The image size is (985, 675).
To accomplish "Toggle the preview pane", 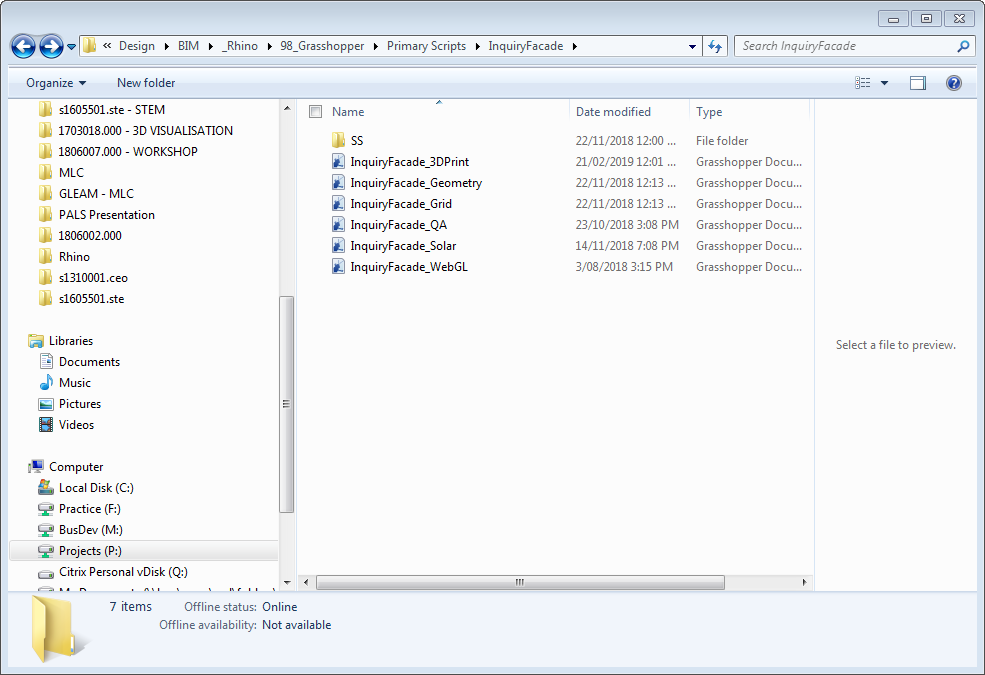I will click(x=918, y=83).
